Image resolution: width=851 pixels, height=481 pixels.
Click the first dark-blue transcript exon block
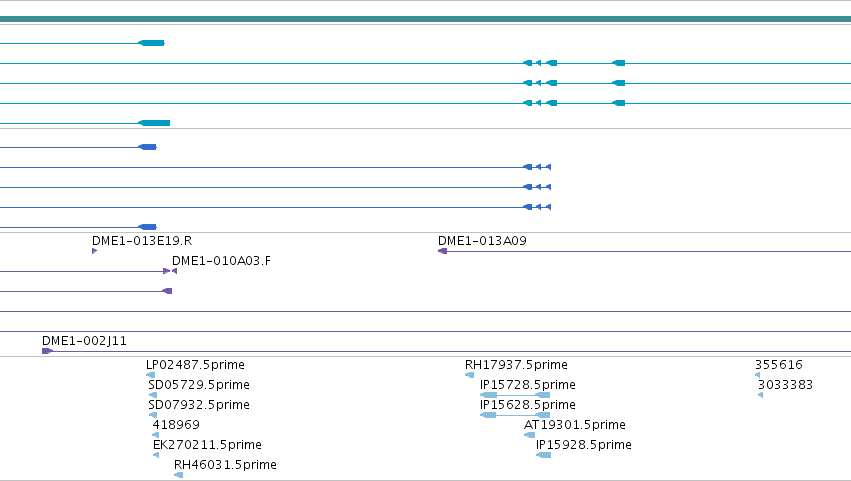148,147
